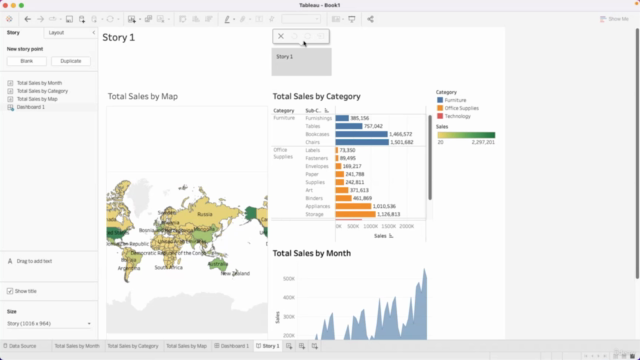
Task: Click the Story 1 caption box
Action: pyautogui.click(x=302, y=62)
